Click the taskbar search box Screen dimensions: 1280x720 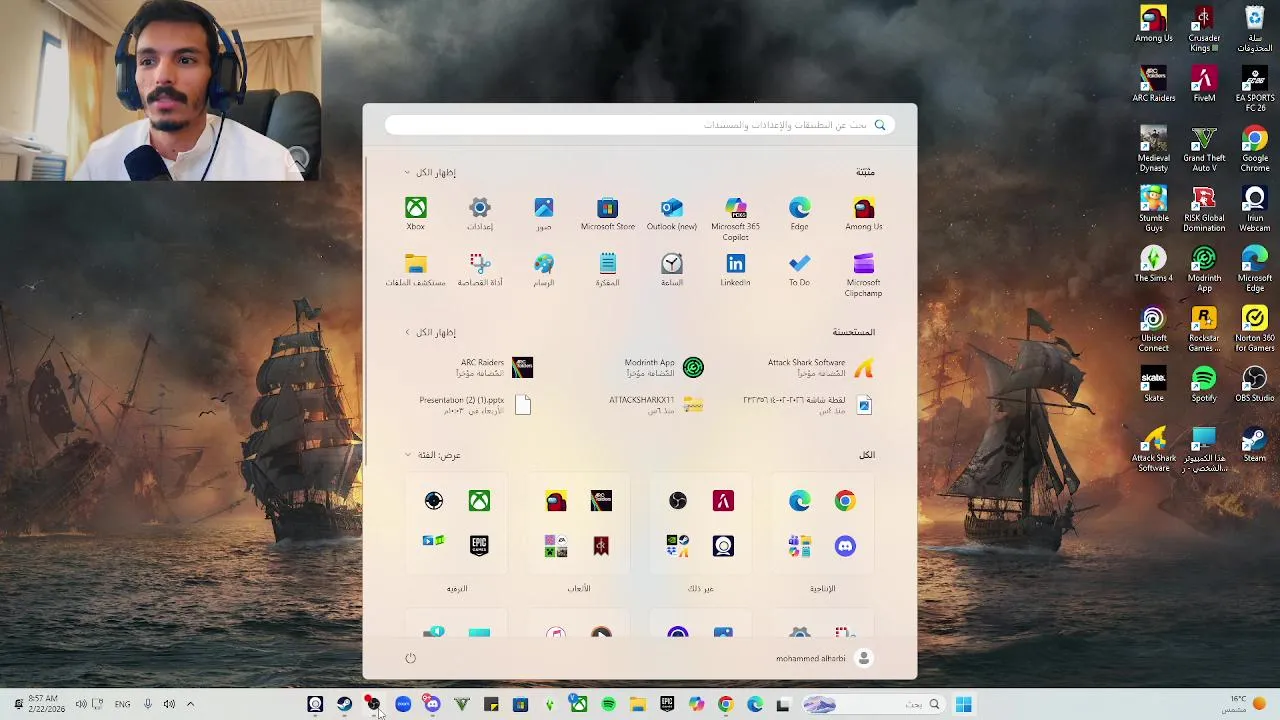coord(874,705)
